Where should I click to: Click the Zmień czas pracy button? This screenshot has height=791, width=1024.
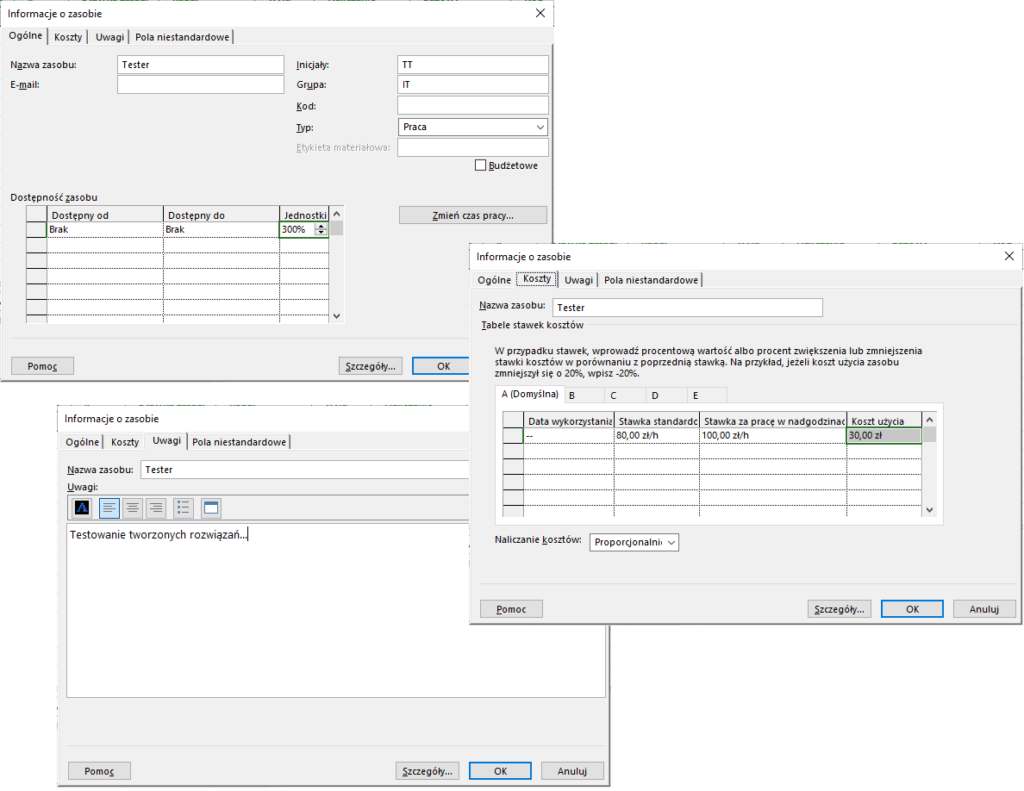coord(472,215)
